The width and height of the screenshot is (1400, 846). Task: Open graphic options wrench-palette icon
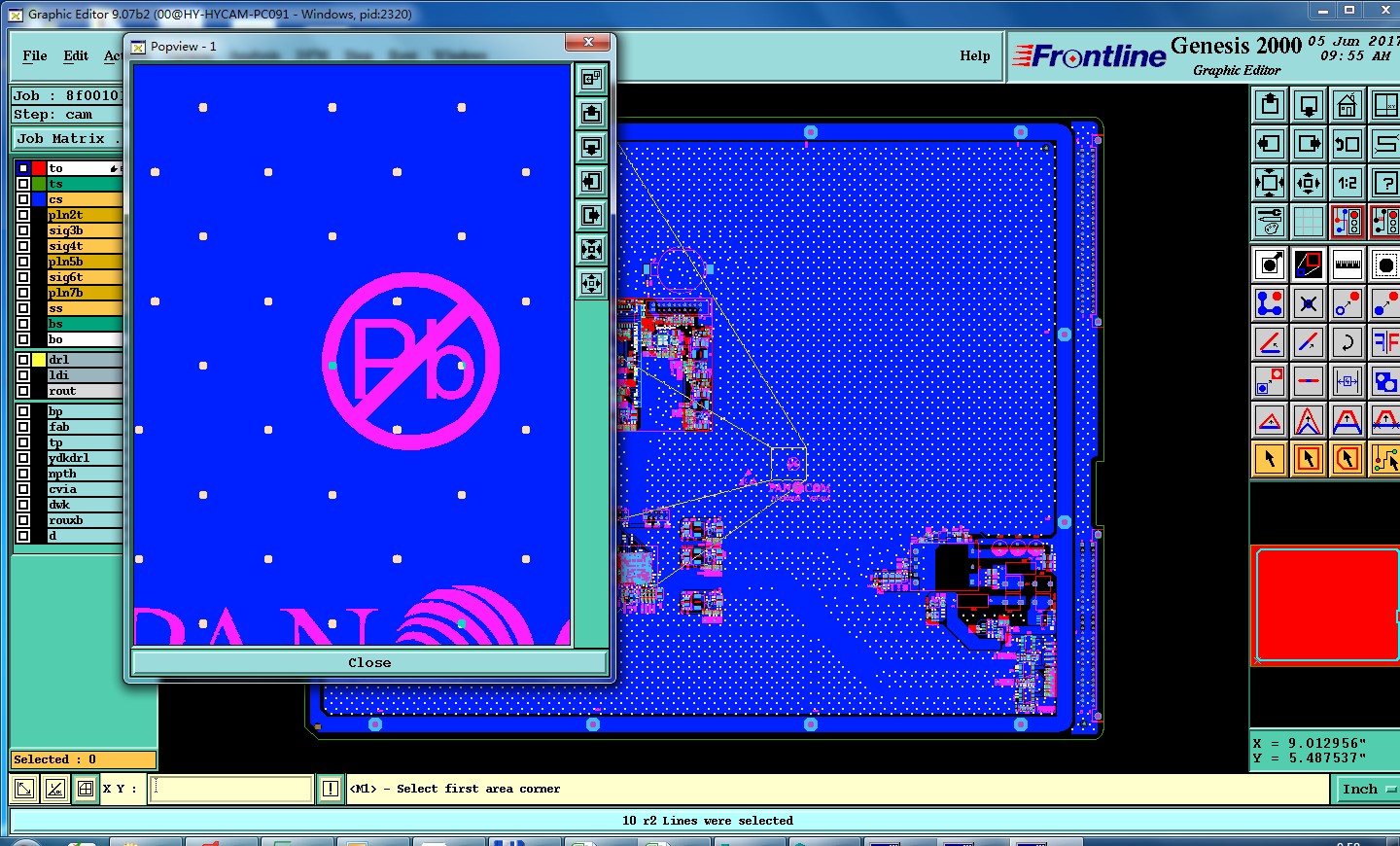coord(1270,222)
